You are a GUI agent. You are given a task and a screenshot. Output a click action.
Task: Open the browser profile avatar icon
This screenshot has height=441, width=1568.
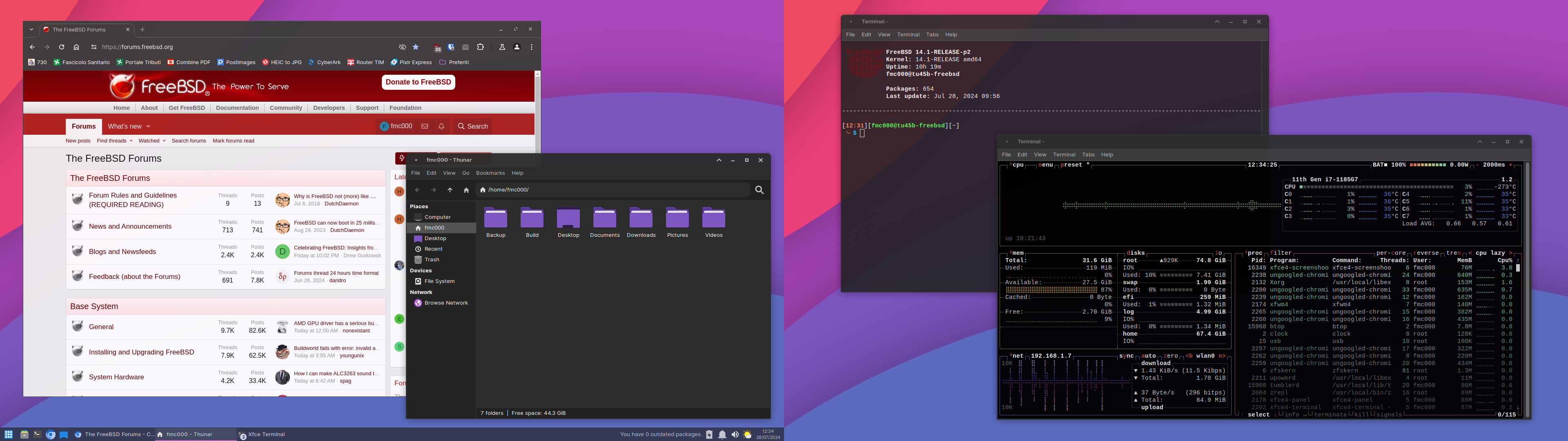[517, 47]
